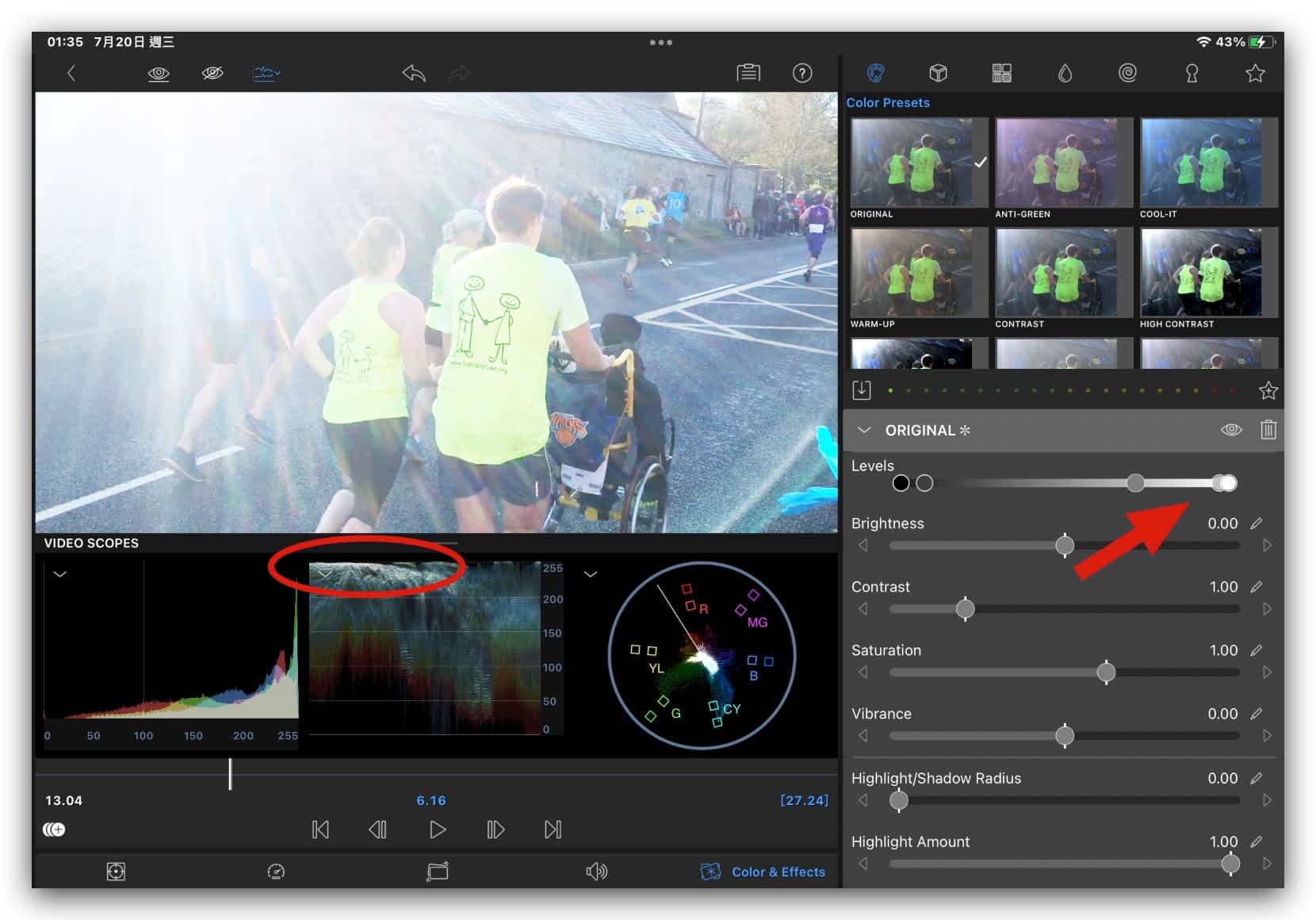Open the help question mark icon
The image size is (1316, 920).
pos(801,74)
